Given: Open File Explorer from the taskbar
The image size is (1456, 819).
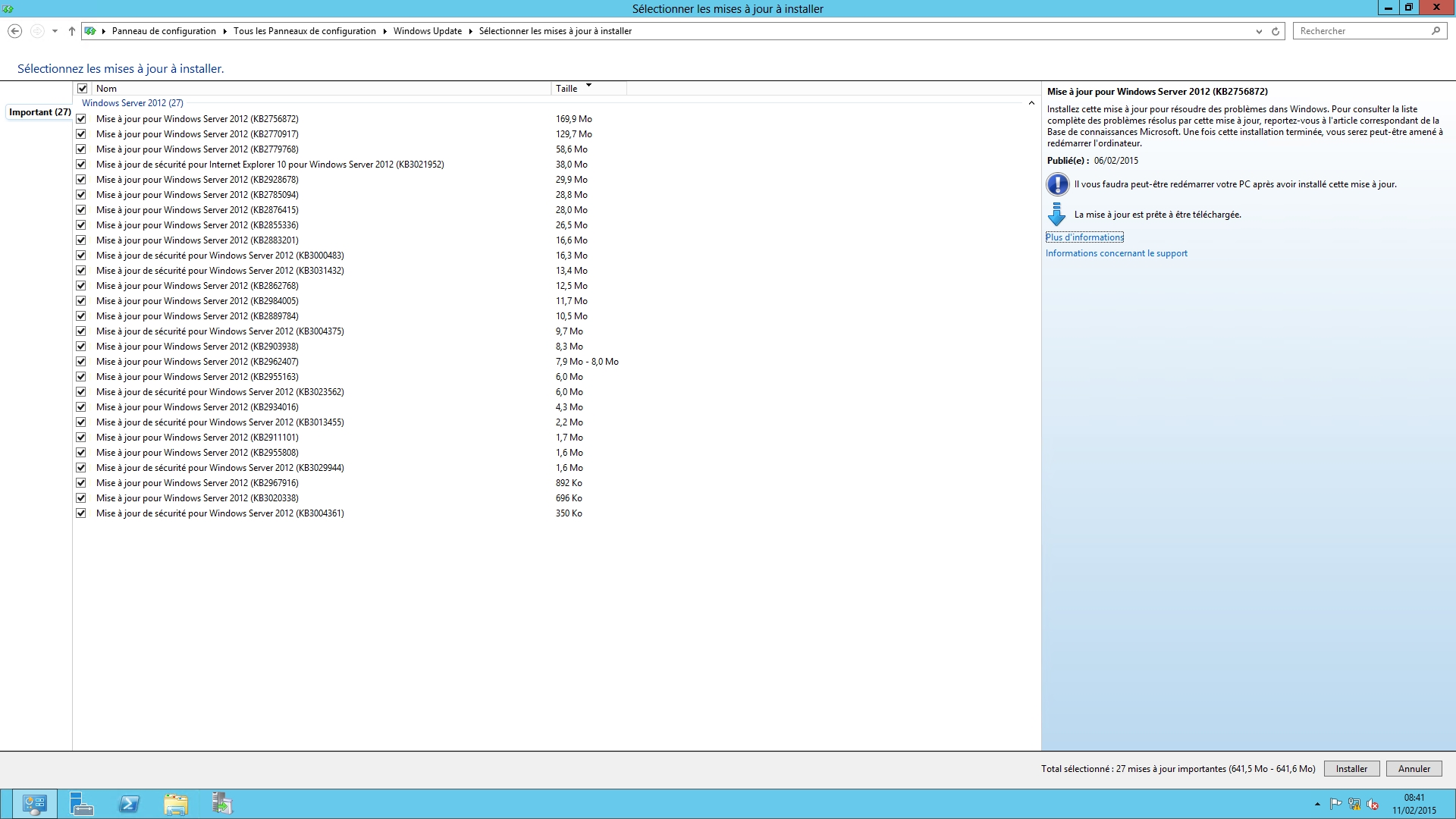Looking at the screenshot, I should pyautogui.click(x=176, y=804).
